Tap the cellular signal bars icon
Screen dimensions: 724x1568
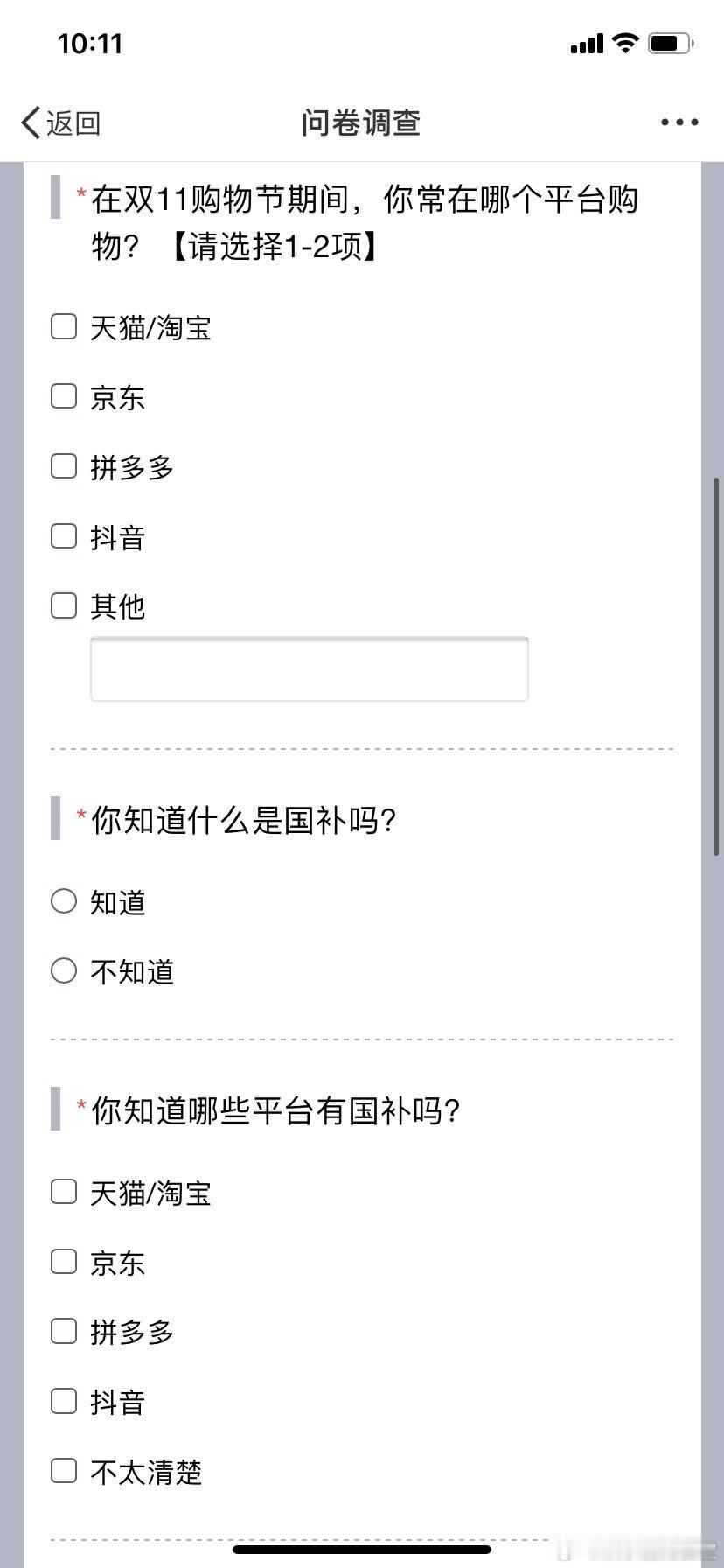tap(587, 44)
